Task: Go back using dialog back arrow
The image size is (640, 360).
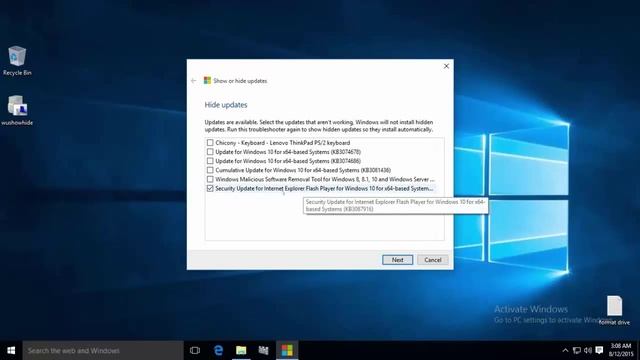Action: [193, 81]
